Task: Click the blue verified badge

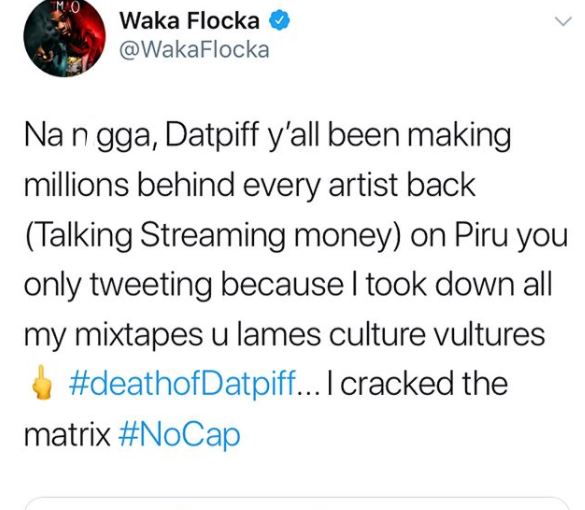Action: point(280,20)
